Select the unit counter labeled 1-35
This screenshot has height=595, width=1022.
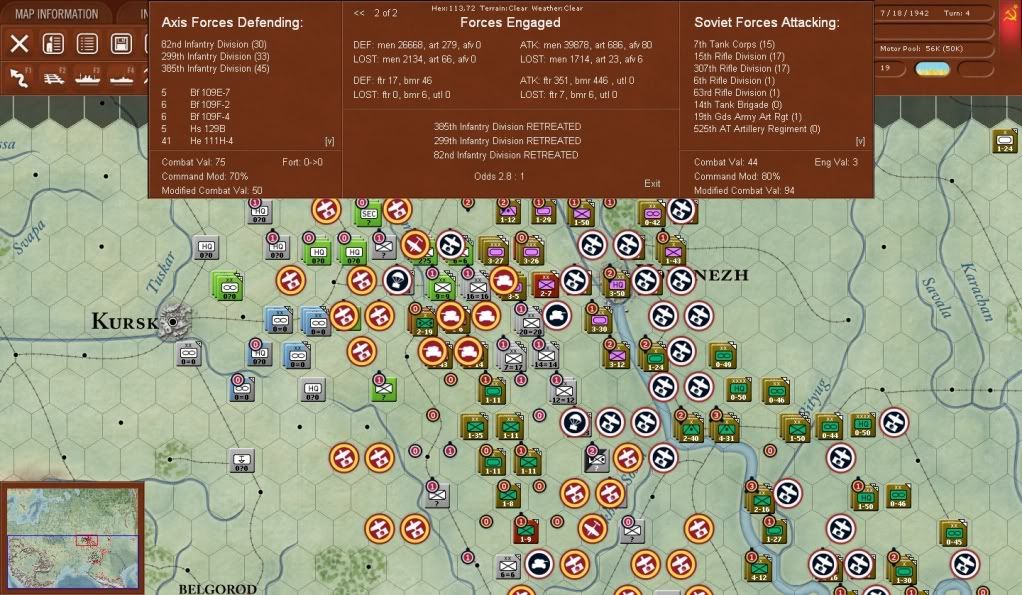pos(474,427)
